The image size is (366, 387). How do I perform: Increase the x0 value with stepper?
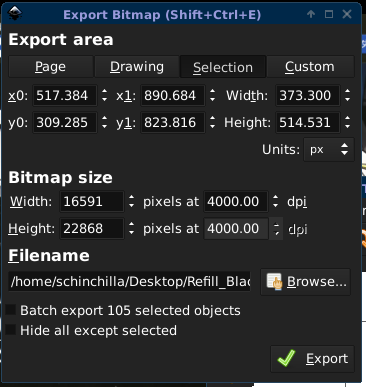click(105, 91)
